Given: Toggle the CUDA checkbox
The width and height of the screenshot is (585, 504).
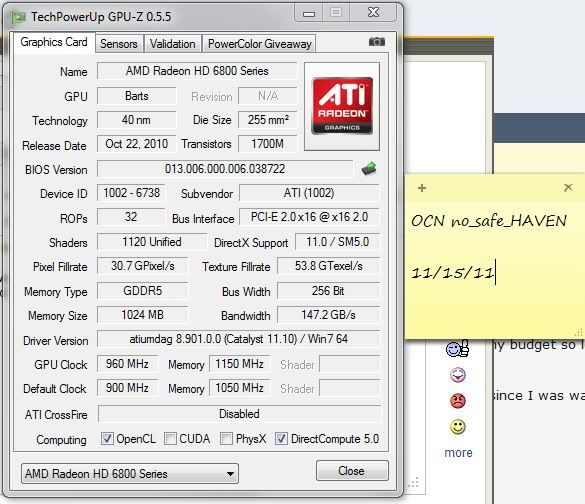Looking at the screenshot, I should coord(170,438).
